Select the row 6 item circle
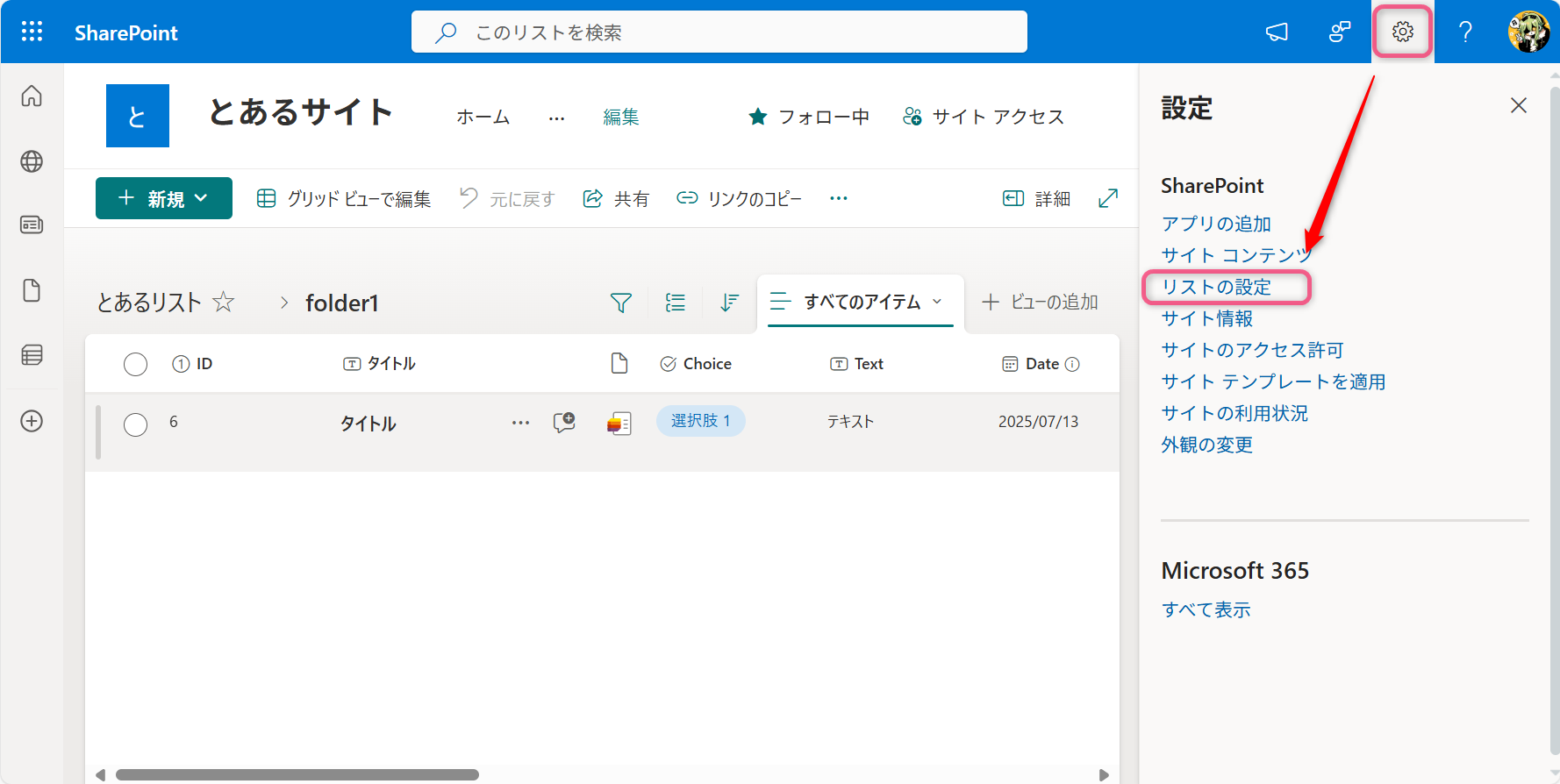This screenshot has height=784, width=1560. [x=135, y=424]
